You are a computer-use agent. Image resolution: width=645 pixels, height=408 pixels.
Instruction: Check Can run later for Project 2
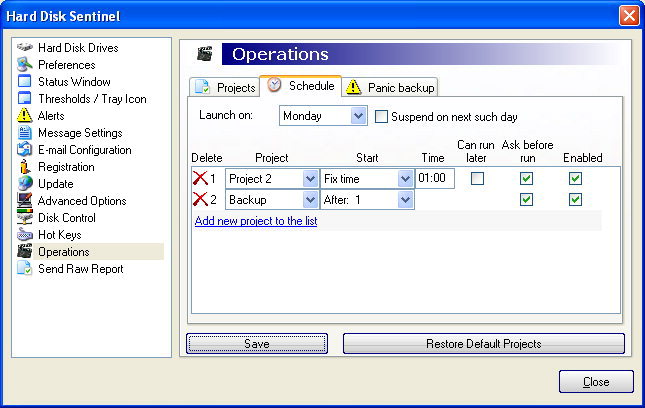pyautogui.click(x=477, y=178)
